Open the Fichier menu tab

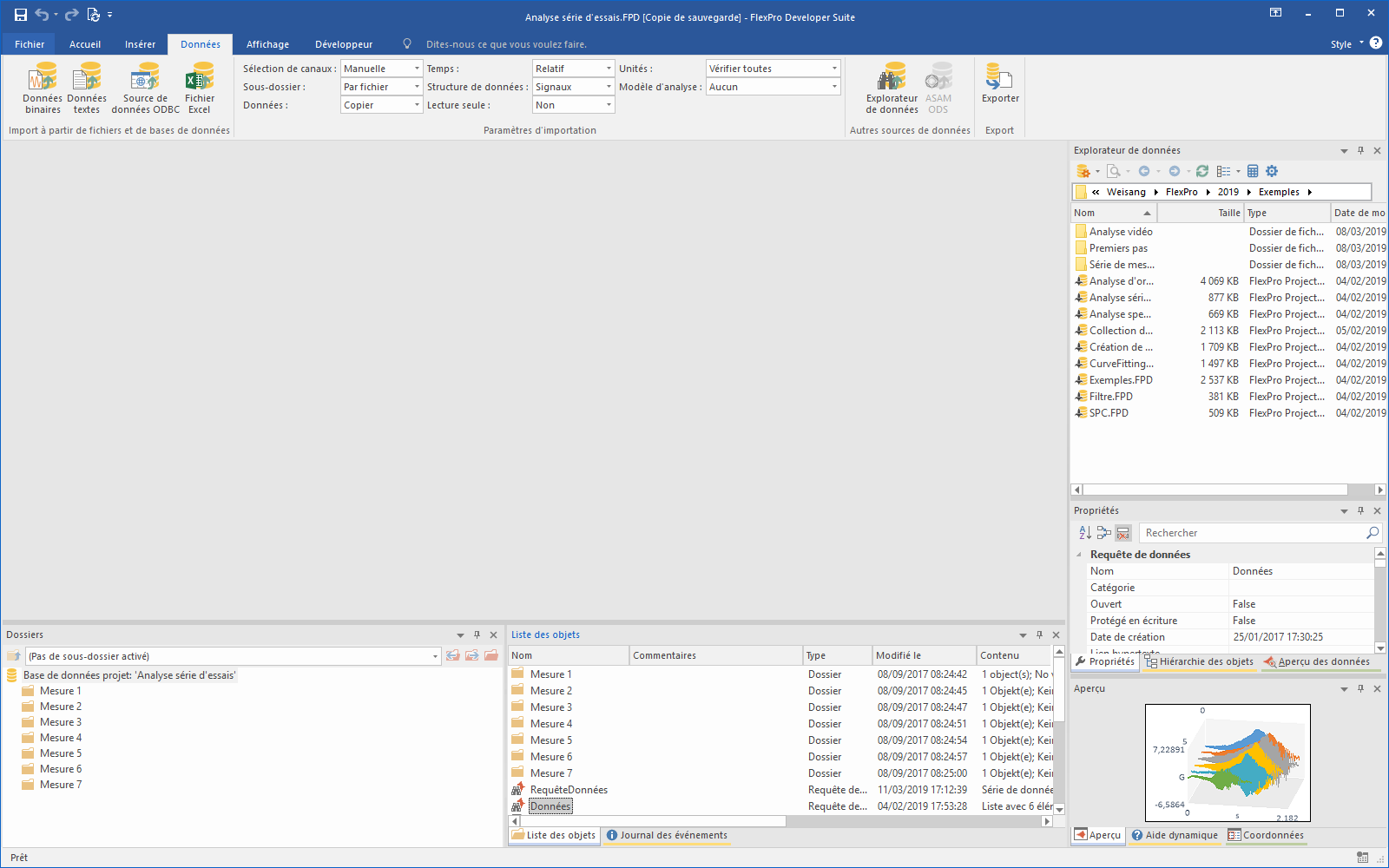[x=30, y=44]
